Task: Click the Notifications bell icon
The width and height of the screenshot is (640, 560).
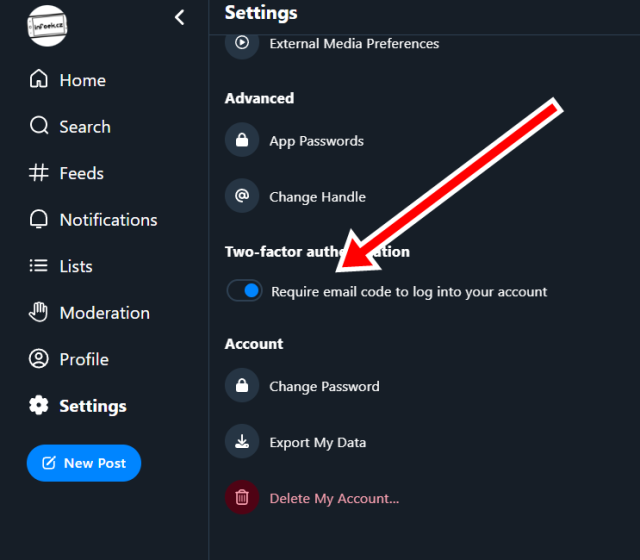Action: pyautogui.click(x=39, y=220)
